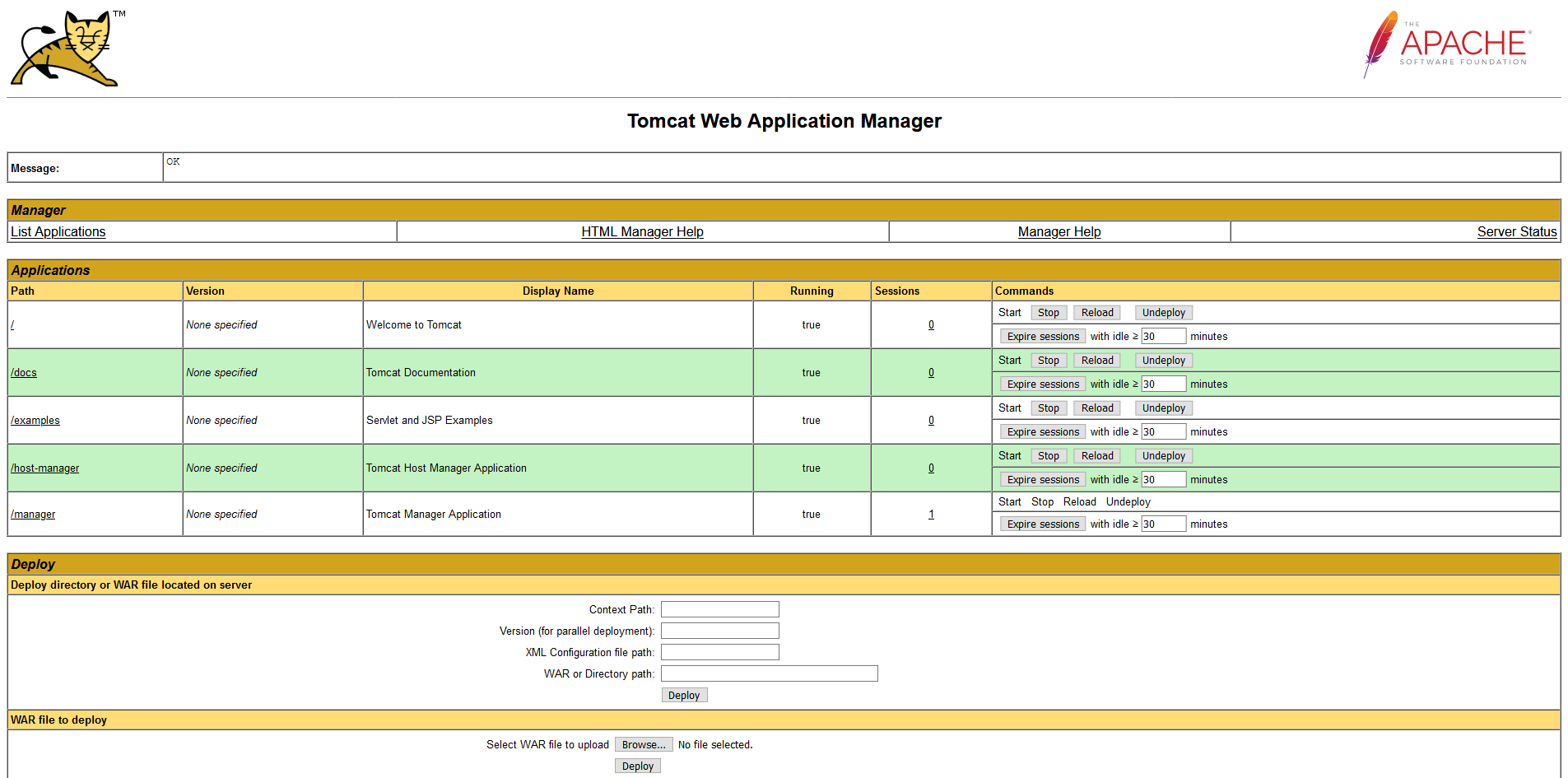The image size is (1568, 778).
Task: Expire sessions for the root application
Action: 1042,337
